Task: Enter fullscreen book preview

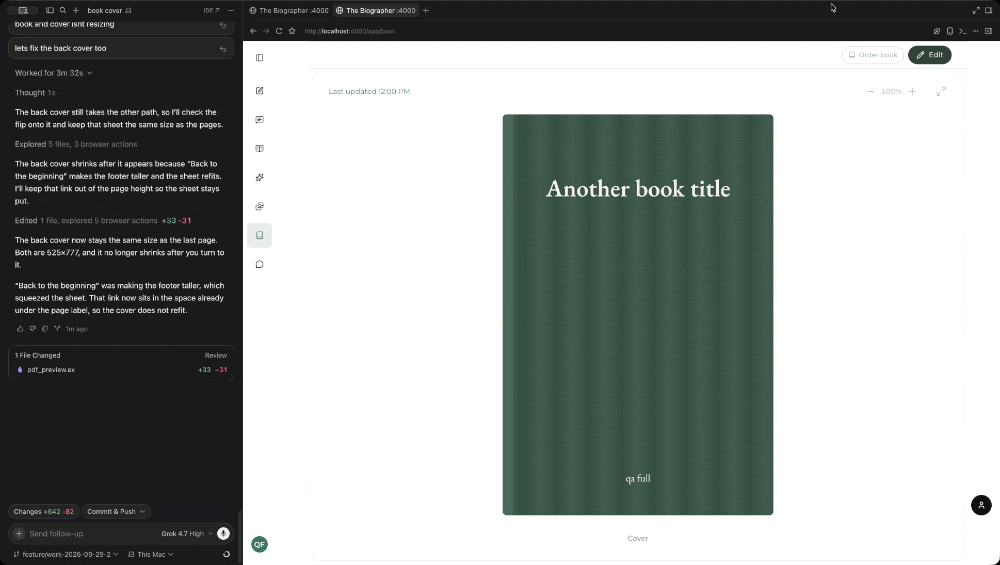Action: click(941, 92)
